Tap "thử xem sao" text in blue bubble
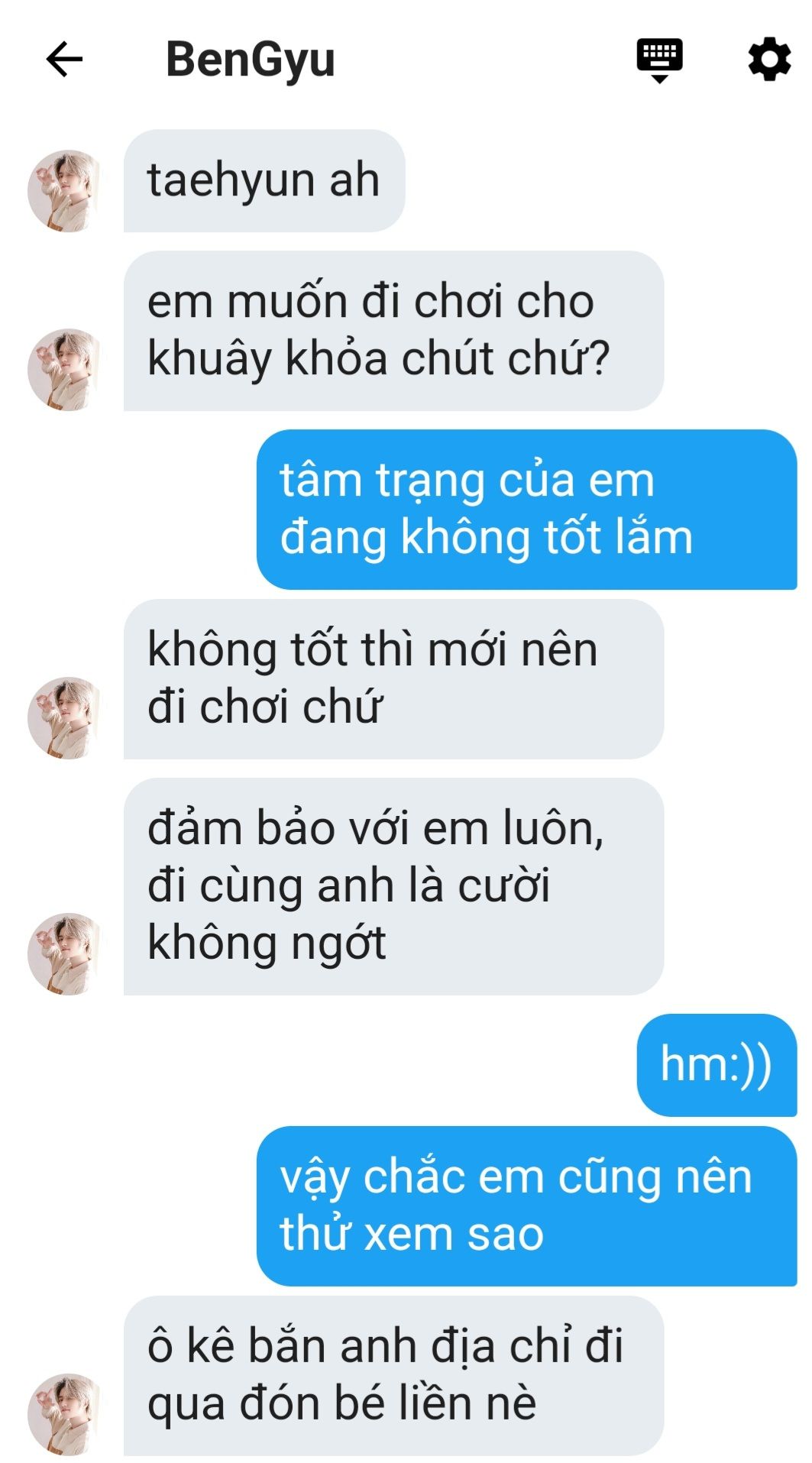 412,1234
